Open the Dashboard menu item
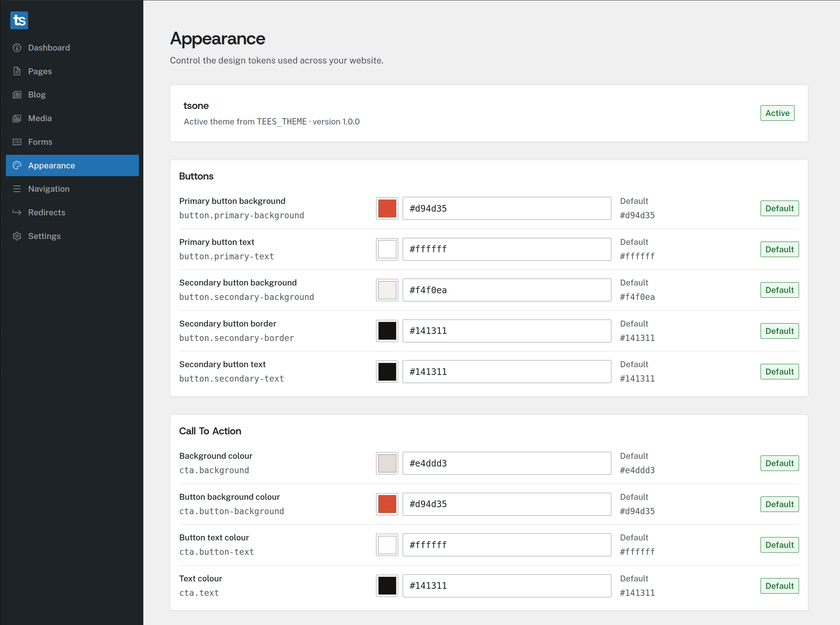Image resolution: width=840 pixels, height=625 pixels. click(72, 48)
